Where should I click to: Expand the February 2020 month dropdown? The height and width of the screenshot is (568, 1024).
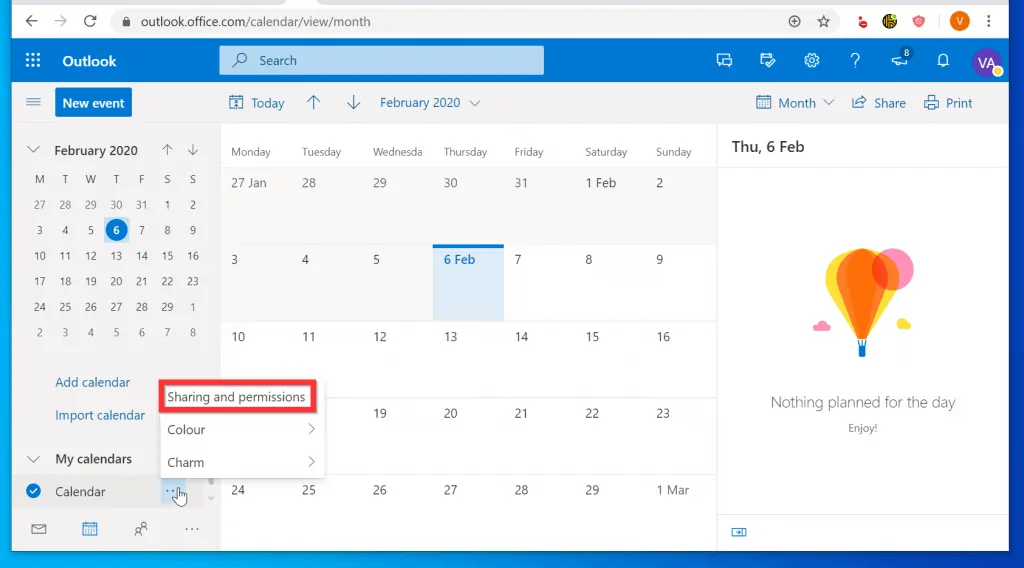430,102
